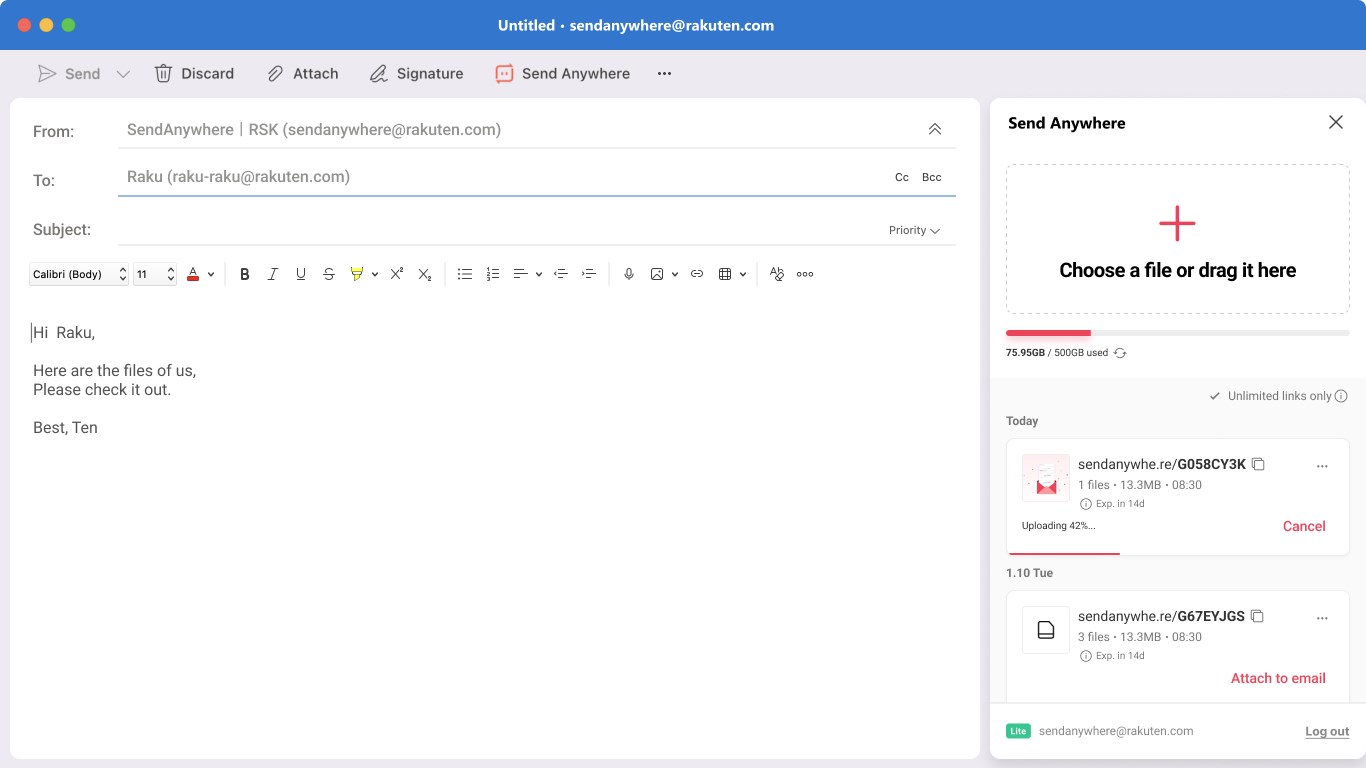This screenshot has width=1366, height=768.
Task: Open the table dropdown arrow
Action: 743,274
